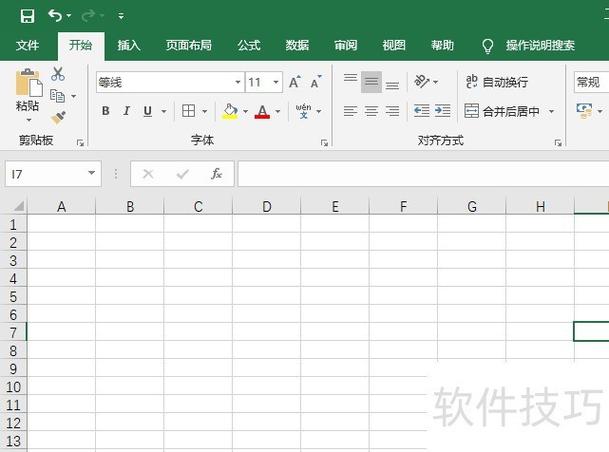Click the Redo arrow icon

pos(89,16)
